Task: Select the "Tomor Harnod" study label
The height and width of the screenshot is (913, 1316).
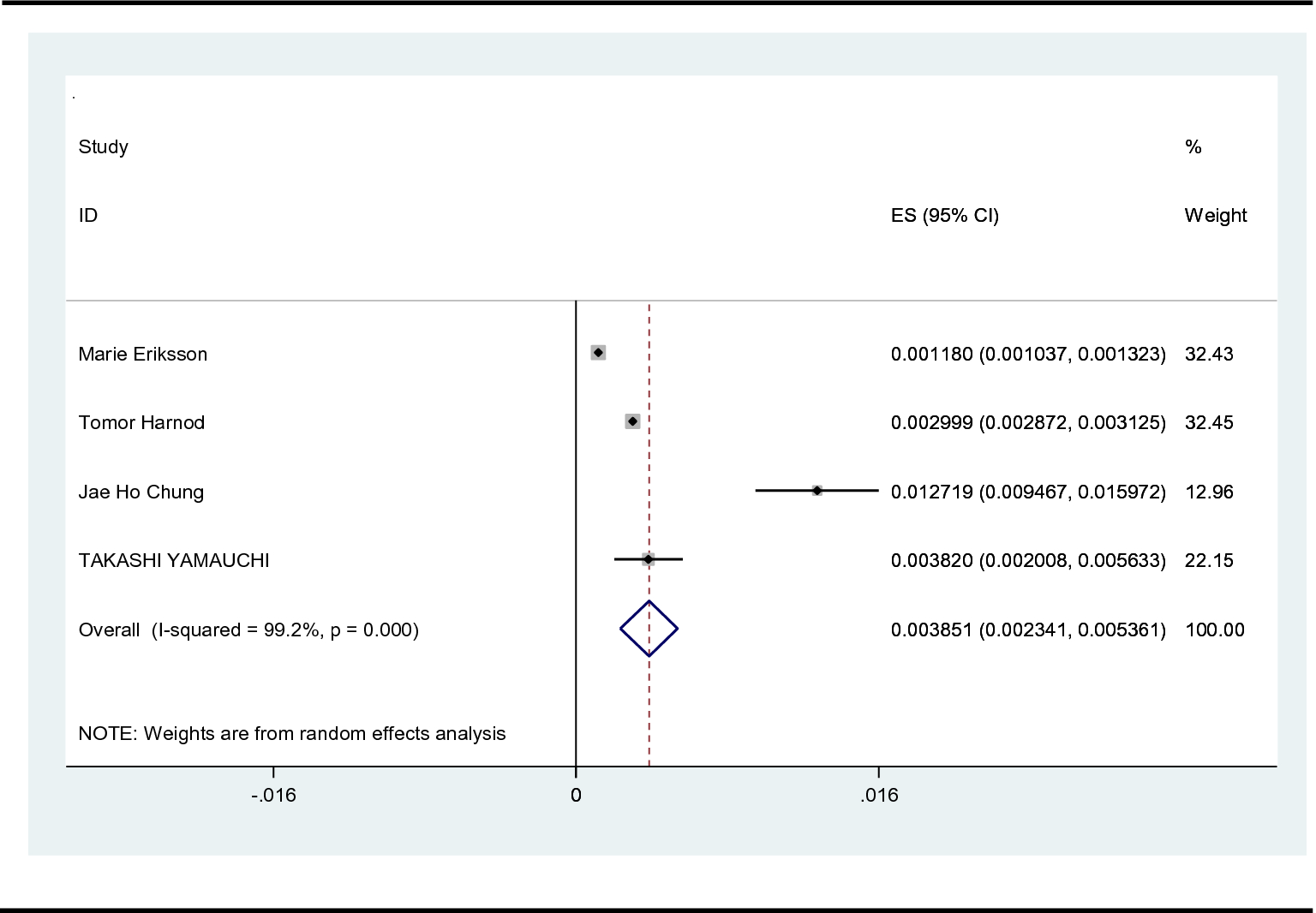Action: click(141, 423)
